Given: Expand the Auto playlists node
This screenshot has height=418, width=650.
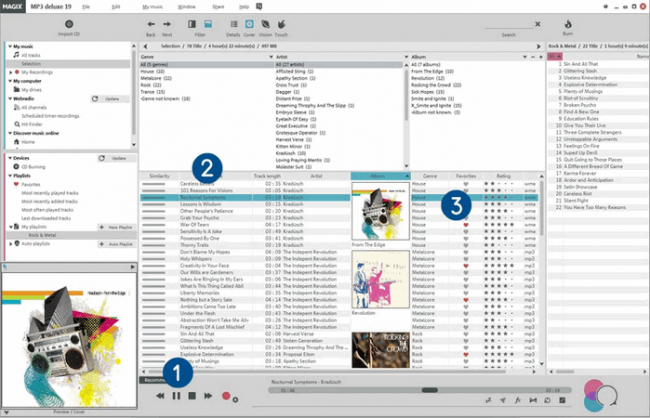Looking at the screenshot, I should [10, 244].
